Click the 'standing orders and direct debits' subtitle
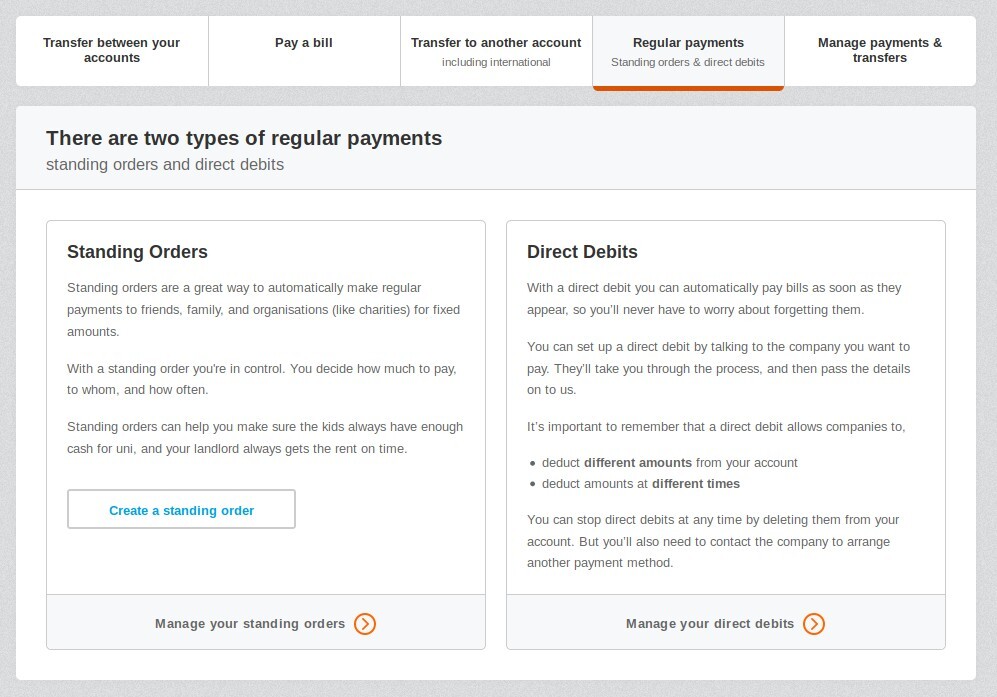This screenshot has height=697, width=997. click(x=165, y=165)
